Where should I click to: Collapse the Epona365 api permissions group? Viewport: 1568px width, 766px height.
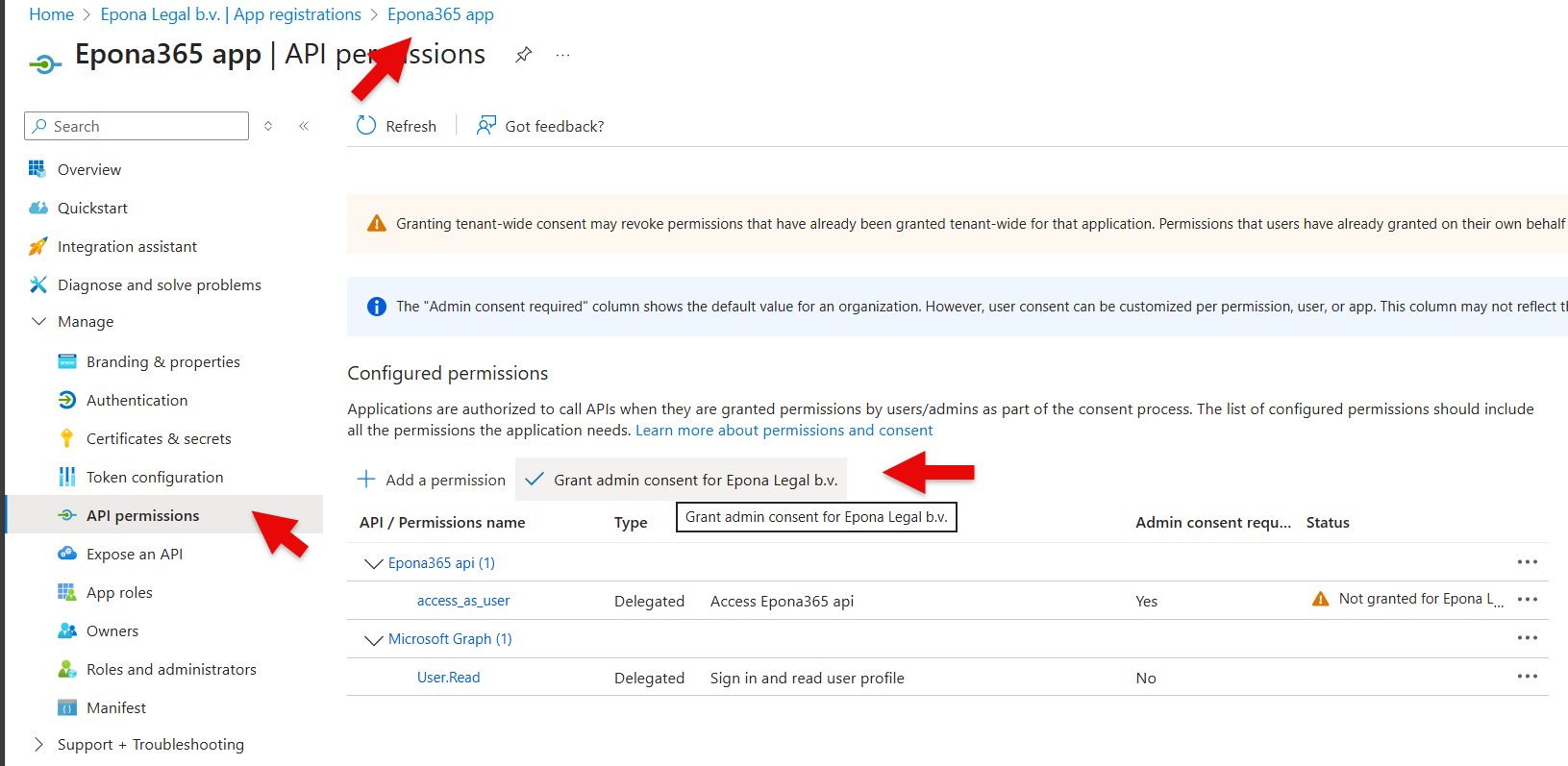tap(373, 563)
